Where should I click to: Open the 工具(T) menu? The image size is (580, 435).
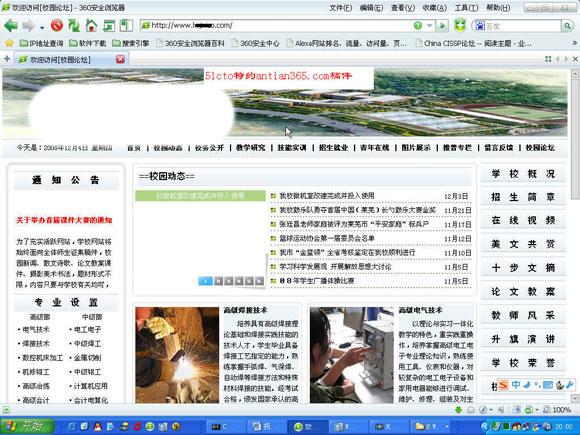[466, 7]
